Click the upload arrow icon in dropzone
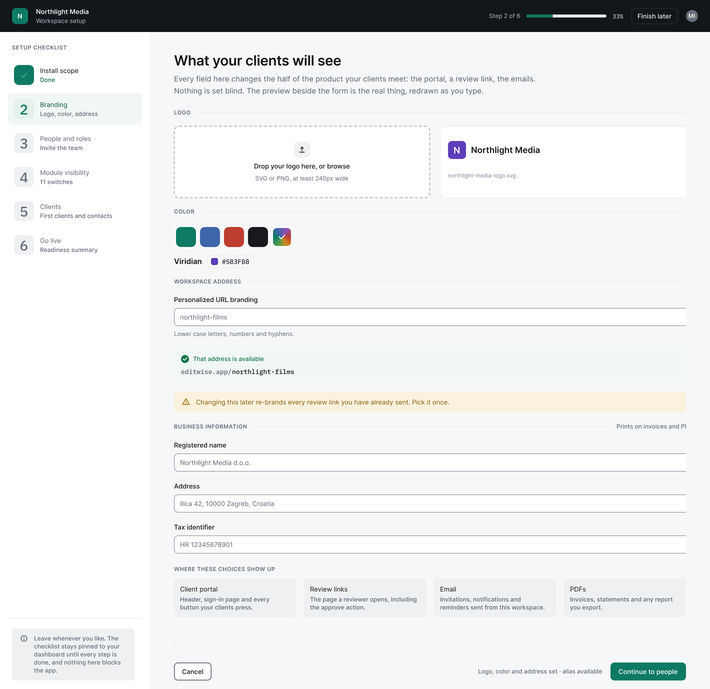 coord(302,149)
